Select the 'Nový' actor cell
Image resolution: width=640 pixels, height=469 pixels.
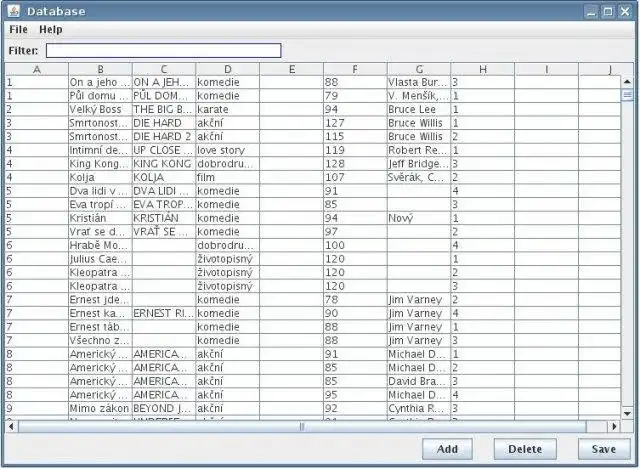pos(419,218)
